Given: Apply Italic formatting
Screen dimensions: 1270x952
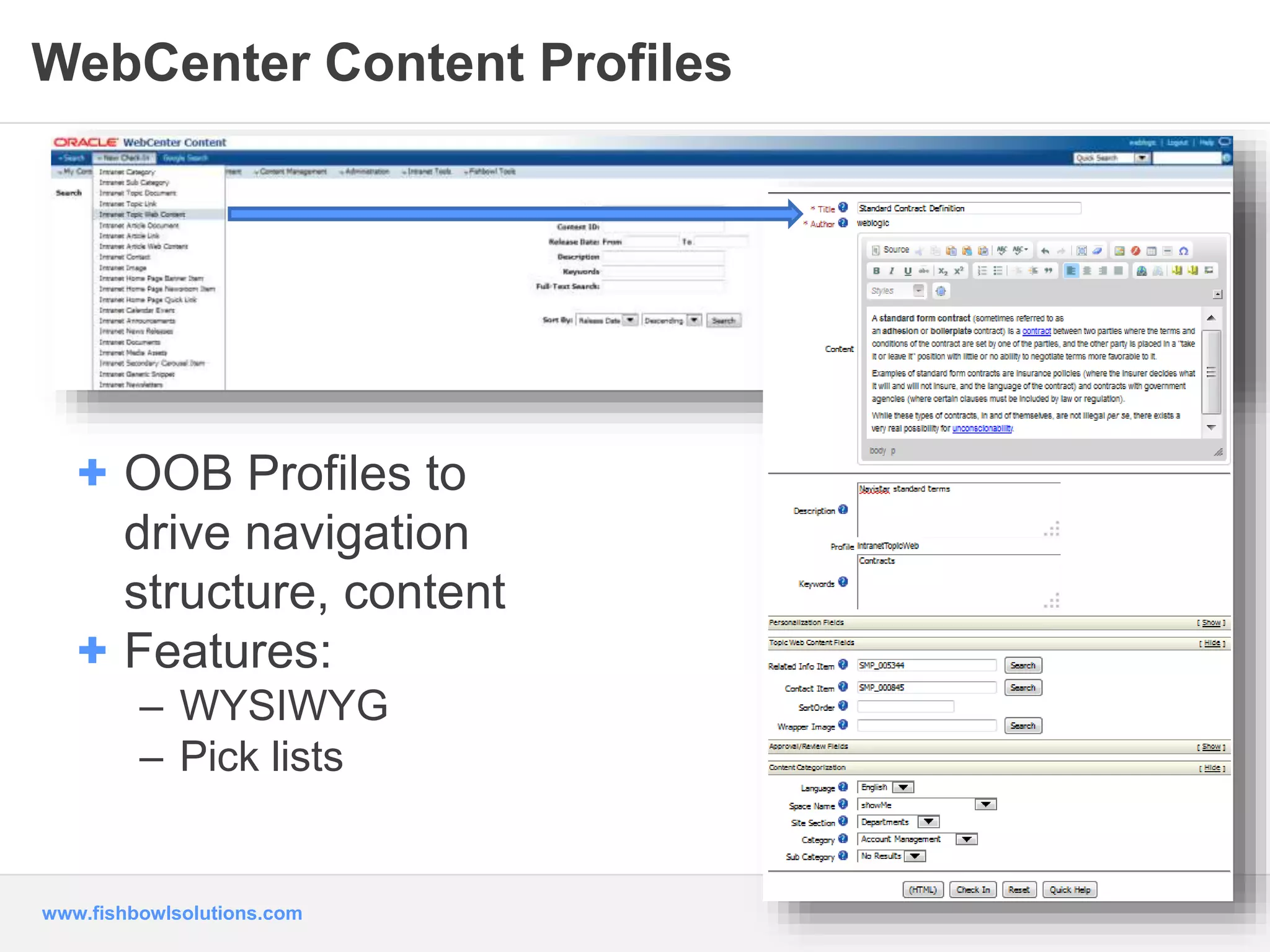Looking at the screenshot, I should 892,271.
